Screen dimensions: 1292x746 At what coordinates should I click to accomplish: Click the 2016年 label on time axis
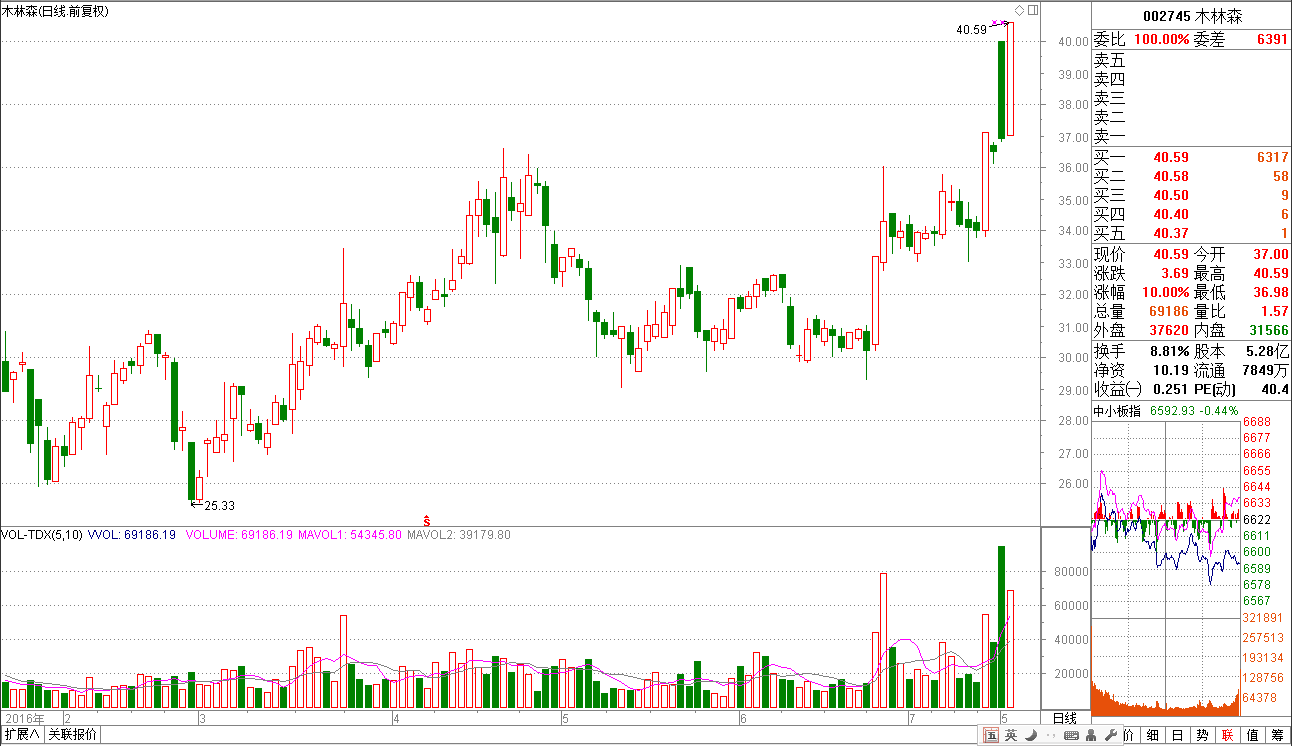click(x=26, y=718)
